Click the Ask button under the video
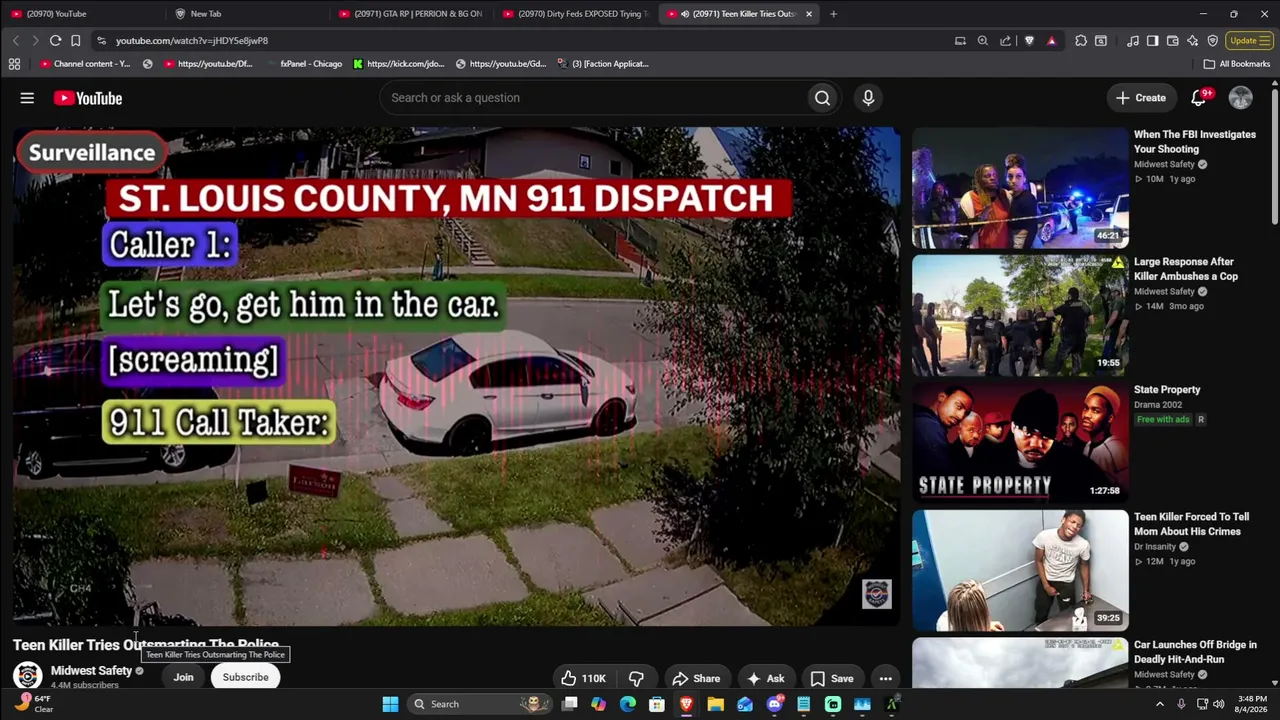This screenshot has height=720, width=1280. click(x=765, y=679)
